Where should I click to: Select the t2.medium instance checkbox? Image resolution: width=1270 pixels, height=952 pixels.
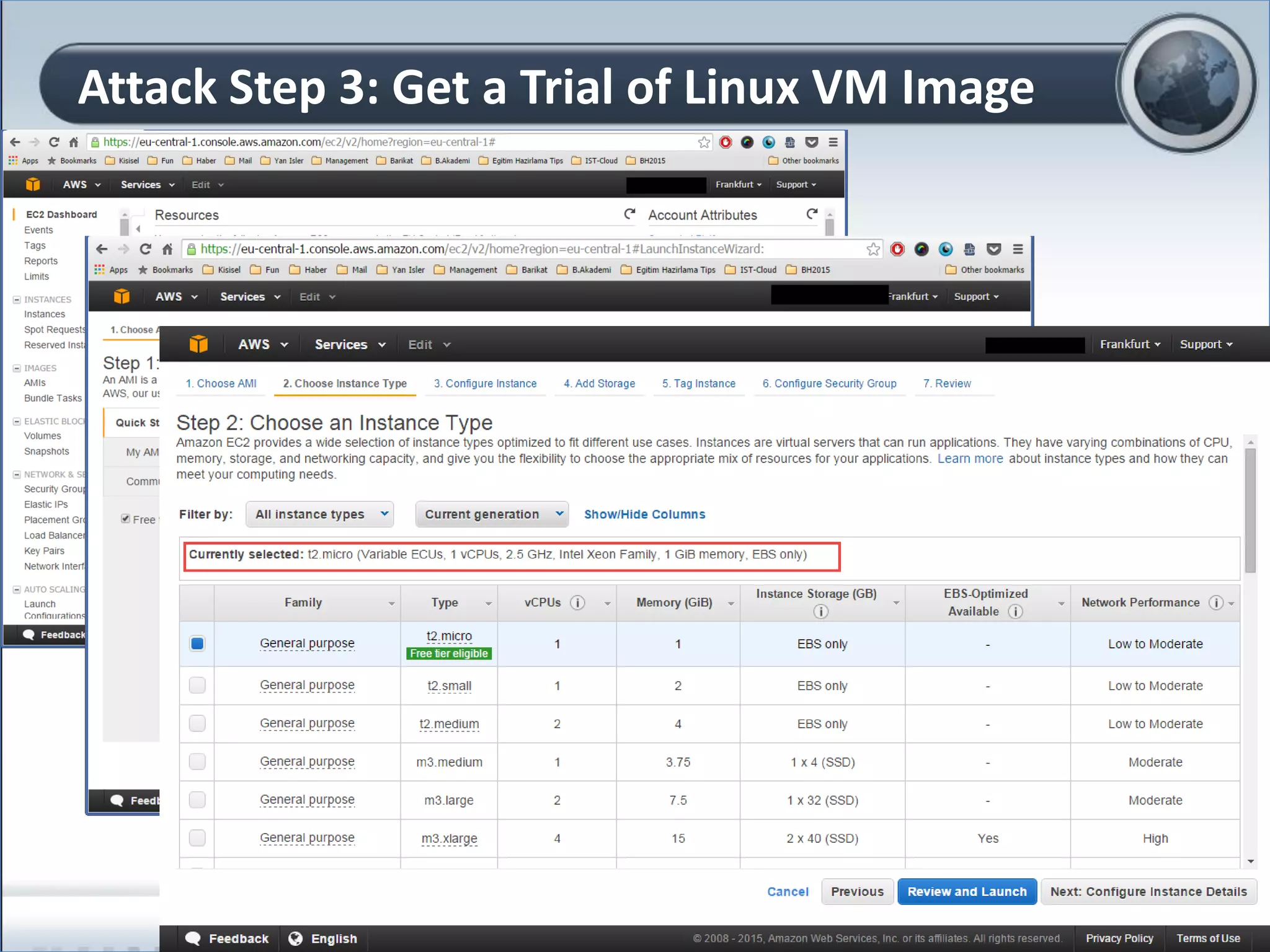point(197,723)
